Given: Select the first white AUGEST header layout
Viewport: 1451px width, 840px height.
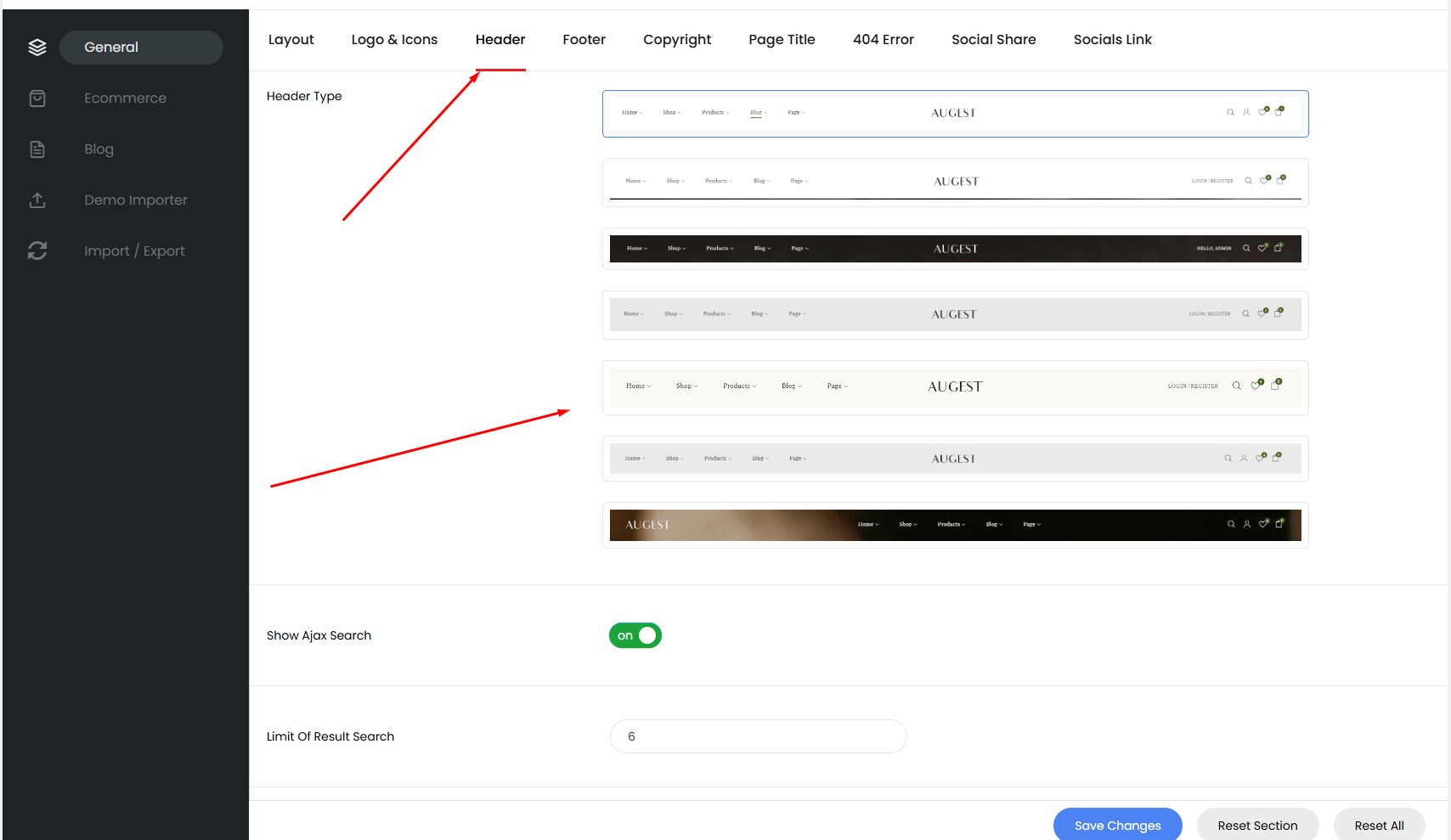Looking at the screenshot, I should [955, 114].
